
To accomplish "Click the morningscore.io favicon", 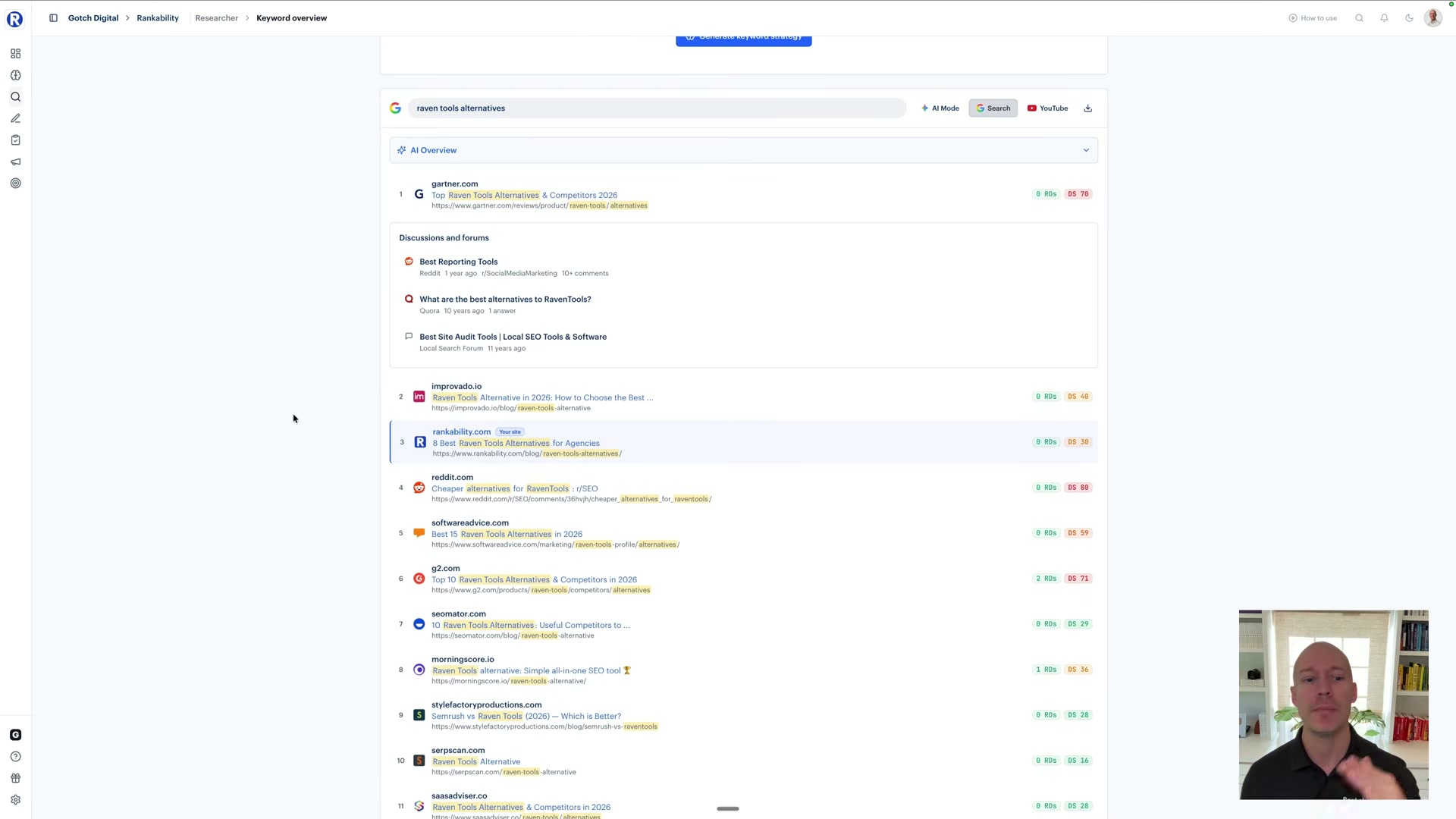I will click(x=419, y=670).
